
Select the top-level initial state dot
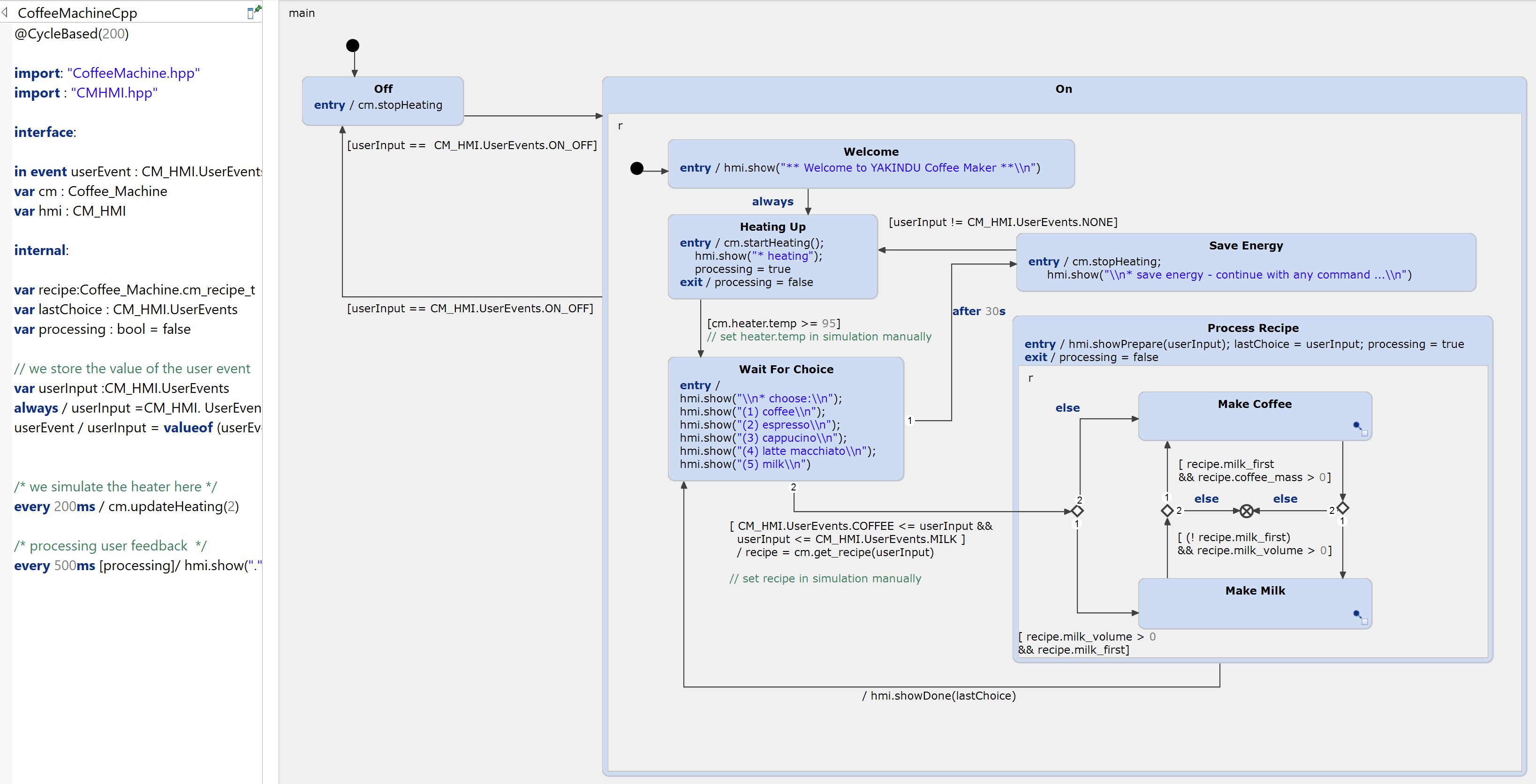[x=353, y=45]
